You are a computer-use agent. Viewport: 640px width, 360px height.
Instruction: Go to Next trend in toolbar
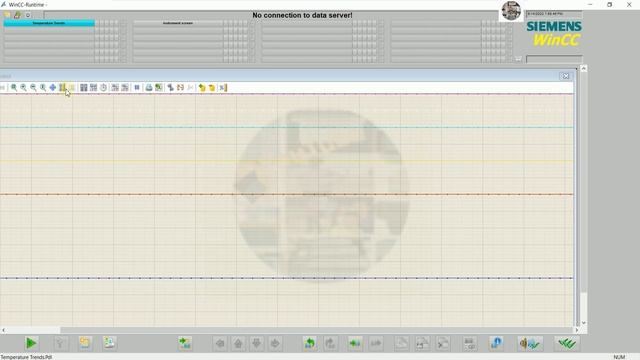point(125,87)
